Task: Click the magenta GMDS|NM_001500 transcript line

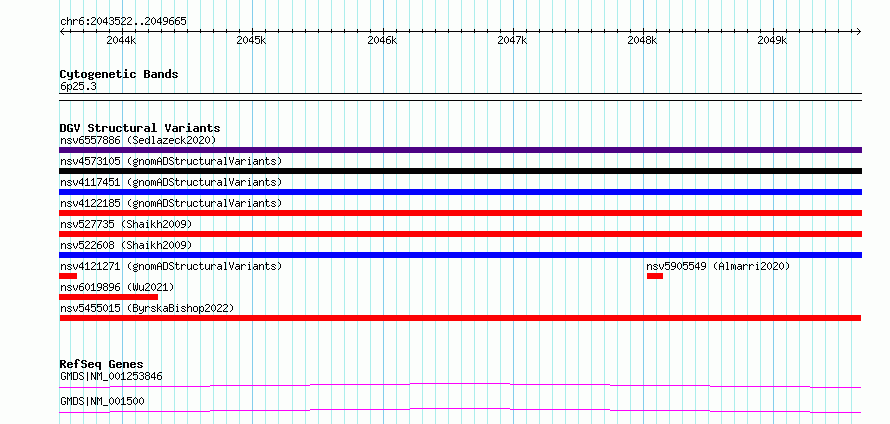Action: point(460,410)
